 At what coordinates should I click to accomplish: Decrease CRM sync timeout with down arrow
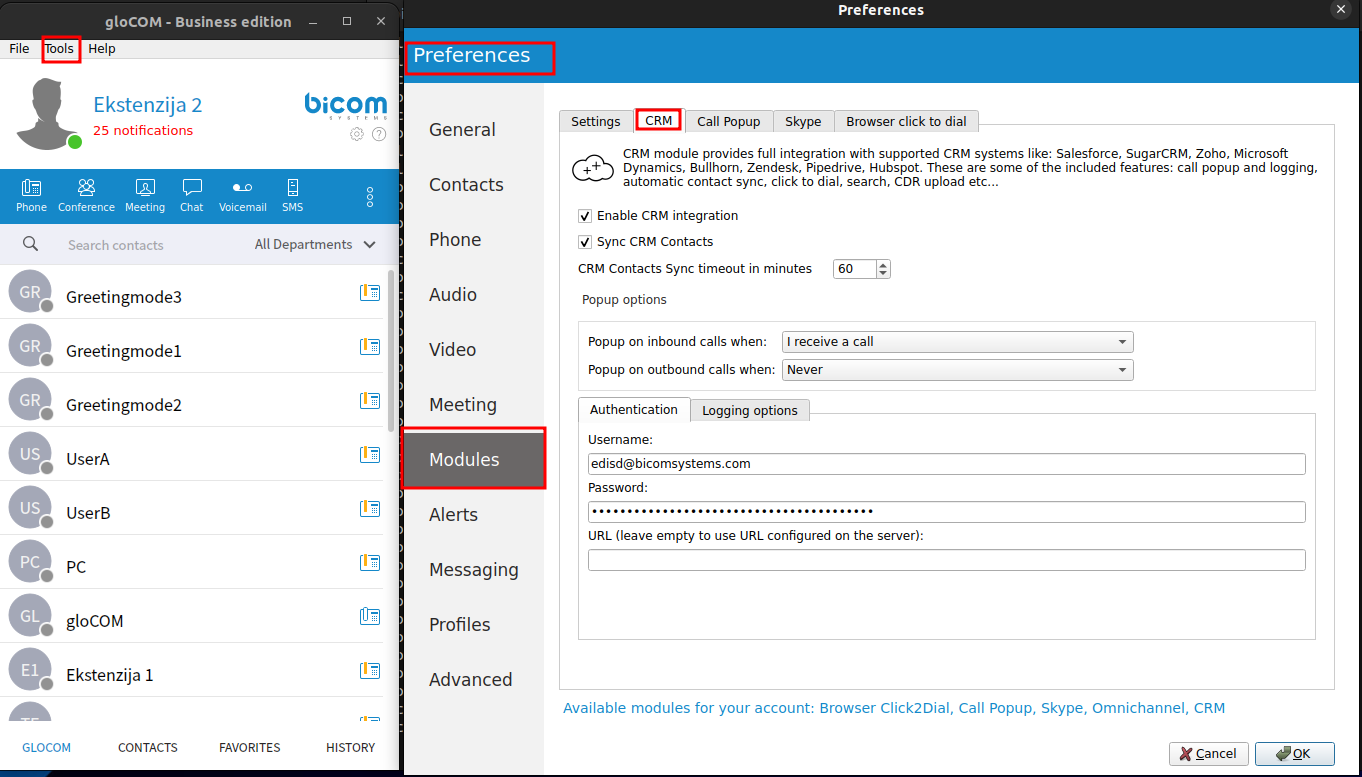point(883,273)
